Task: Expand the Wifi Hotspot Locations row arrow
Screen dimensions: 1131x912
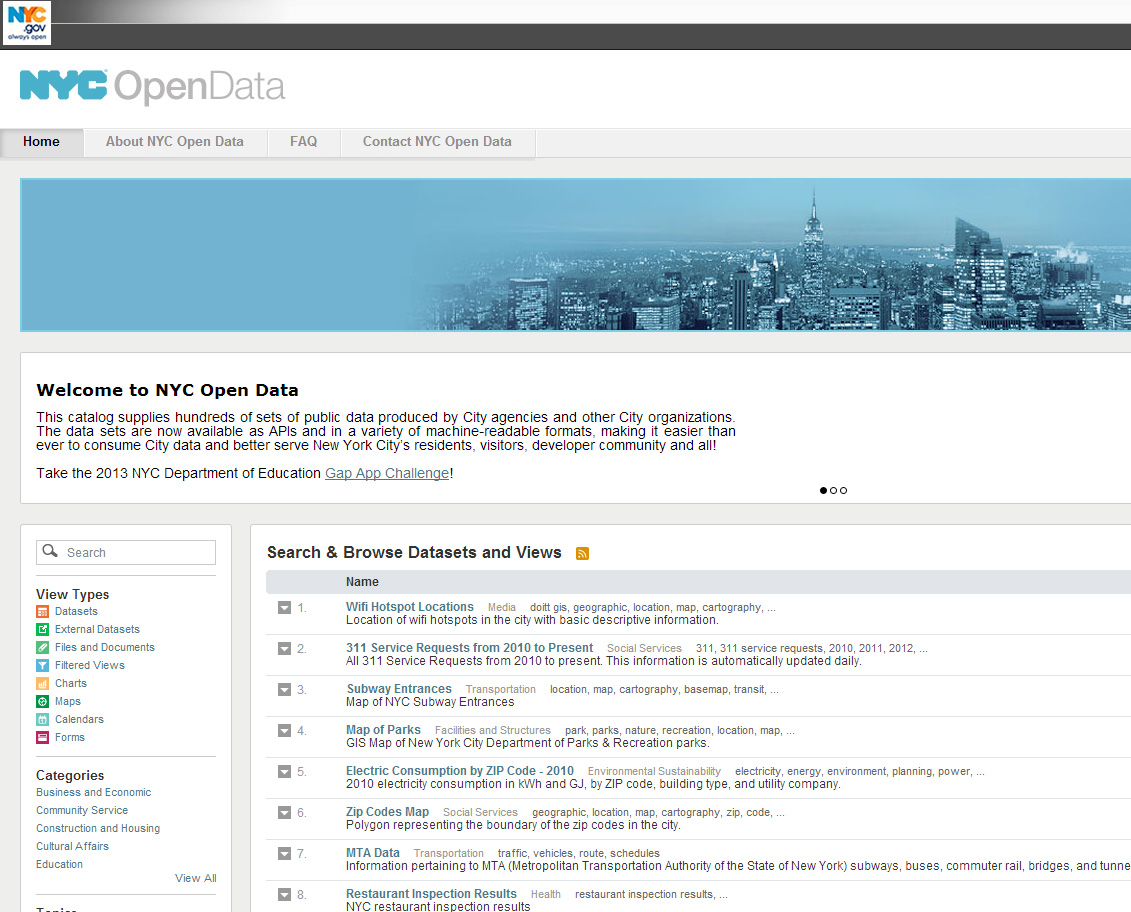Action: pos(284,608)
